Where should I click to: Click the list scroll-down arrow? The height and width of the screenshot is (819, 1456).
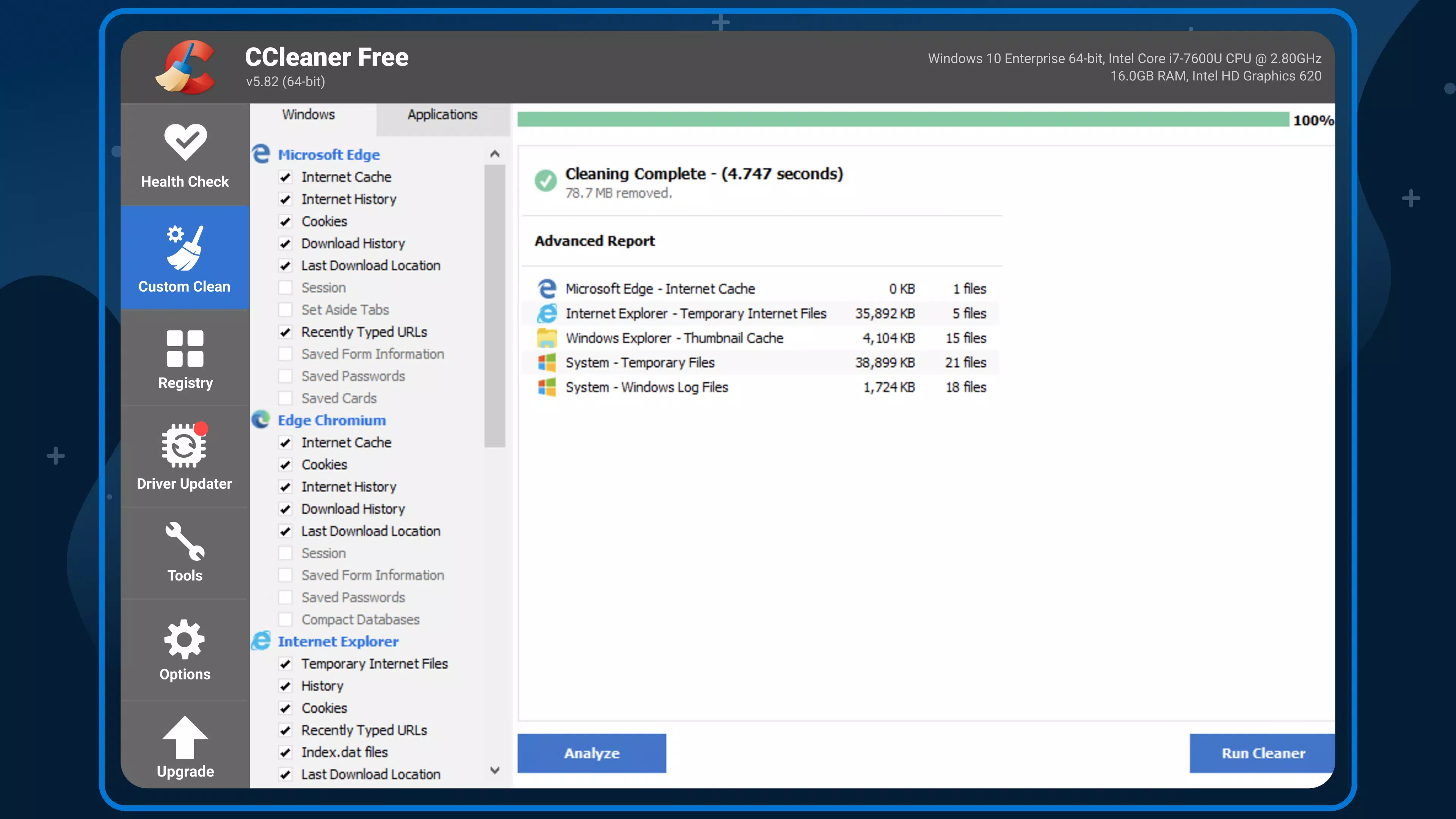coord(494,770)
